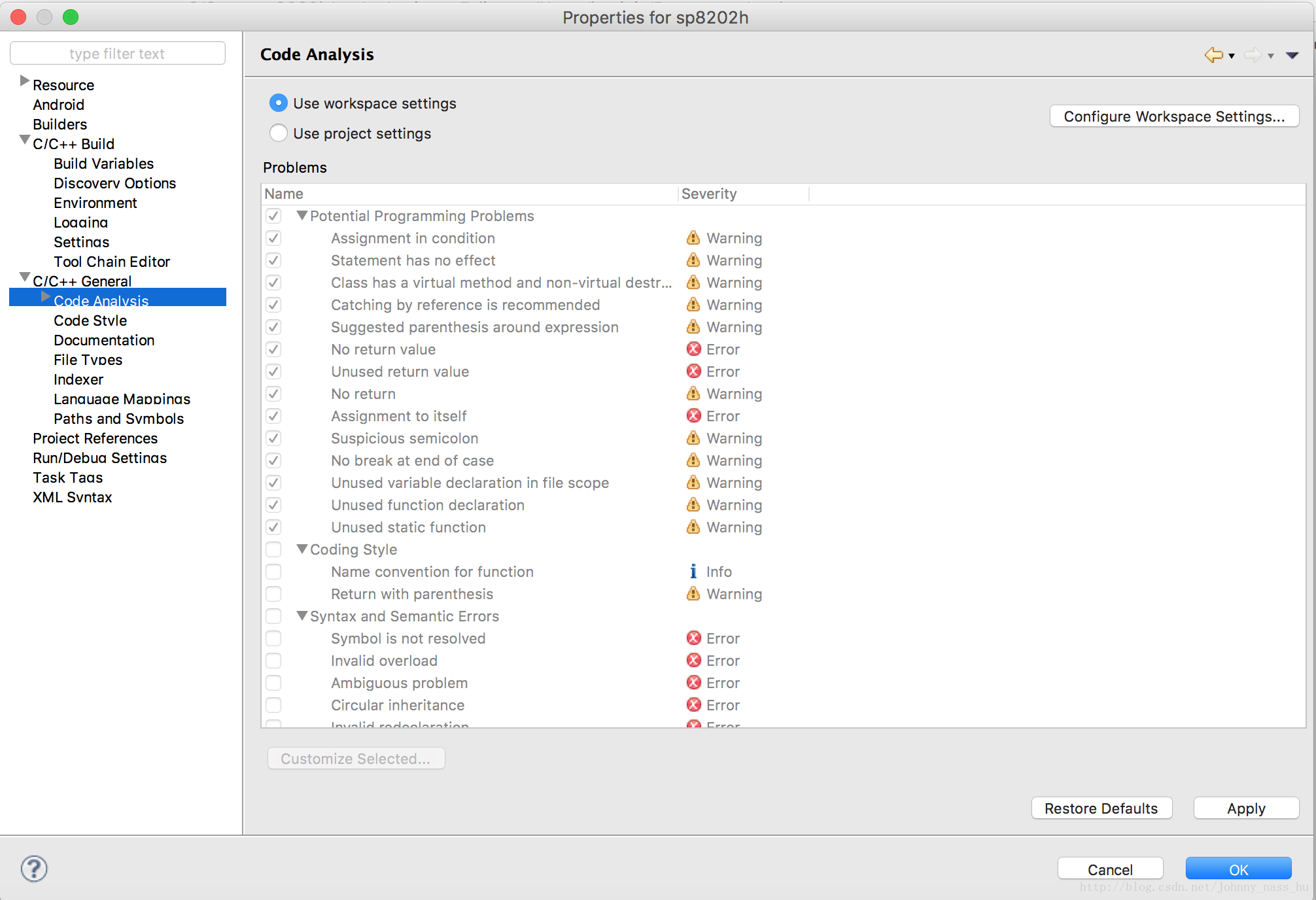Expand the Resource tree node
This screenshot has width=1316, height=900.
(x=25, y=81)
